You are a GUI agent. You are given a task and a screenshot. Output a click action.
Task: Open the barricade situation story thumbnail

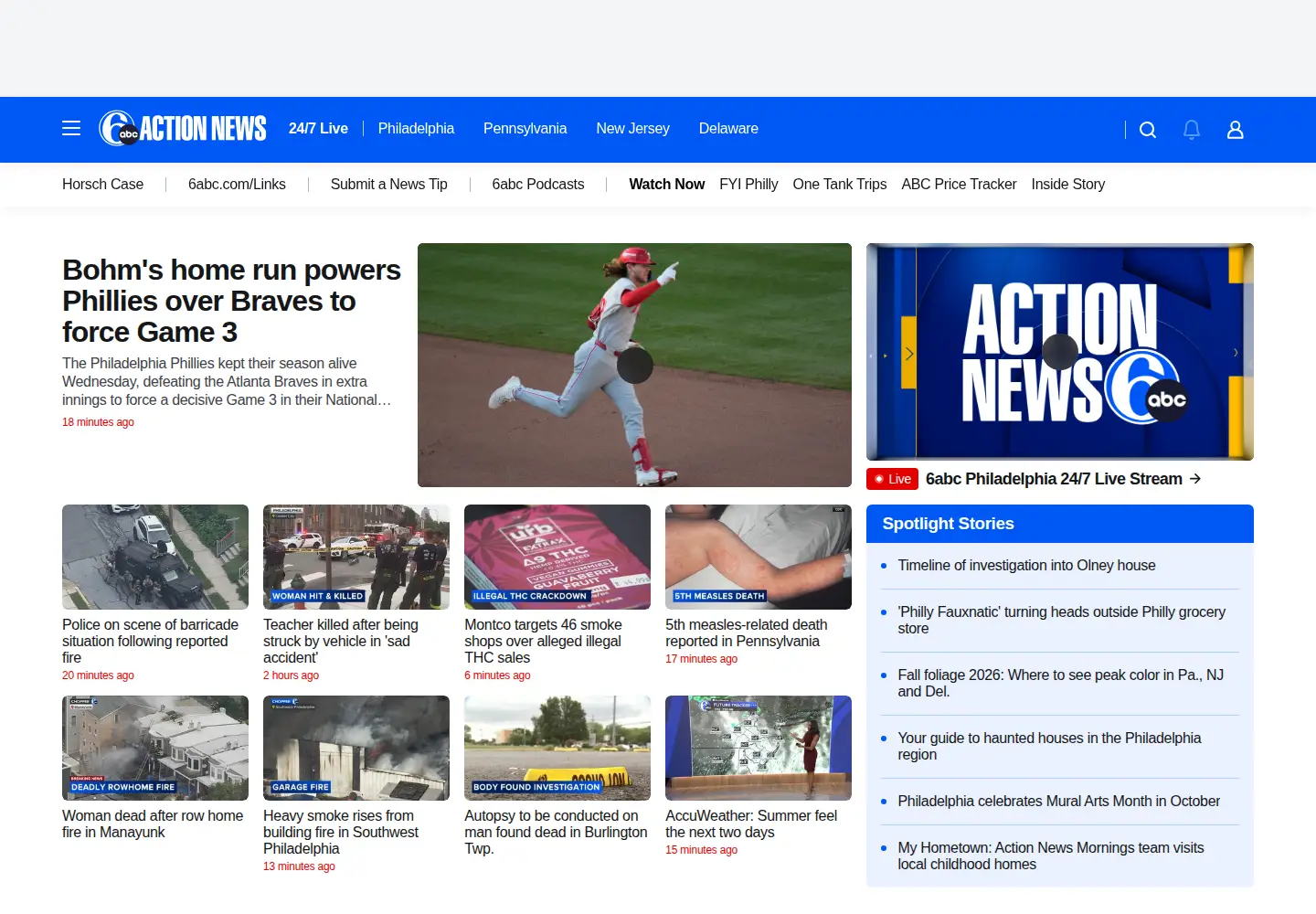(x=155, y=557)
